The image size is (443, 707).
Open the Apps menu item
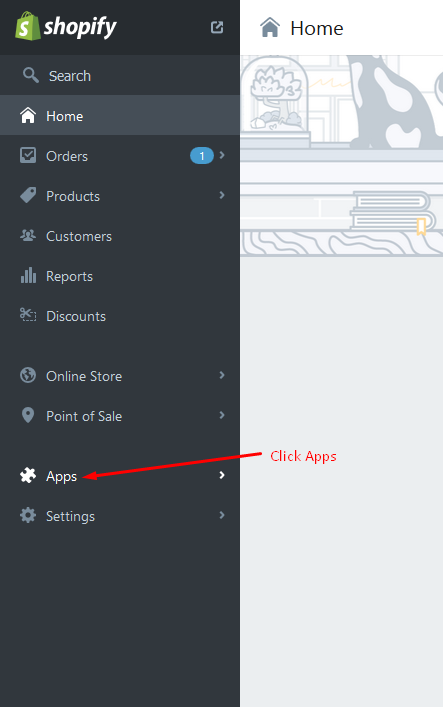coord(120,476)
